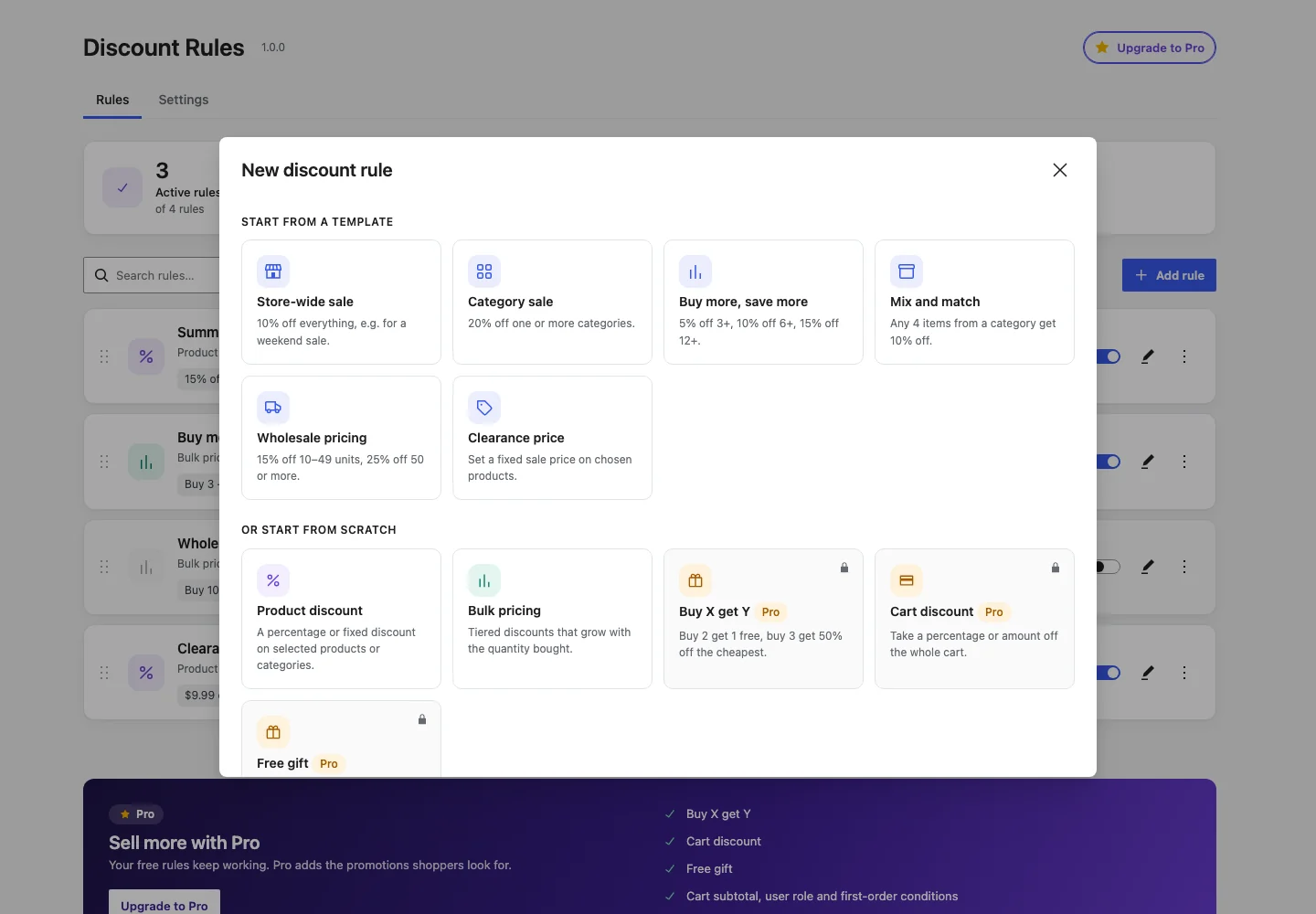
Task: Click the lock icon on Buy X get Y
Action: (x=844, y=568)
